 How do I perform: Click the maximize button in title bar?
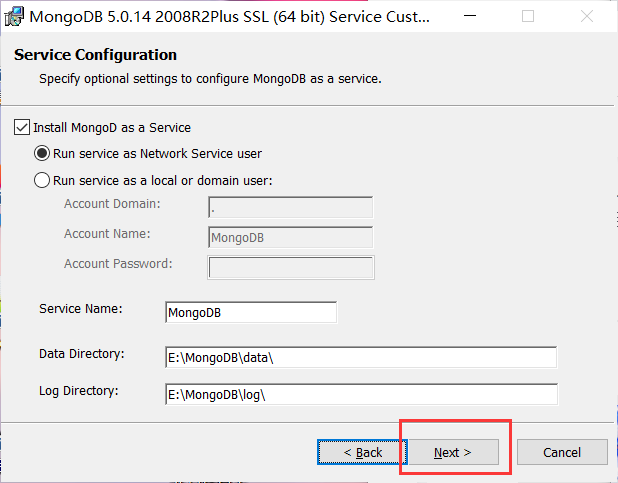click(x=528, y=17)
